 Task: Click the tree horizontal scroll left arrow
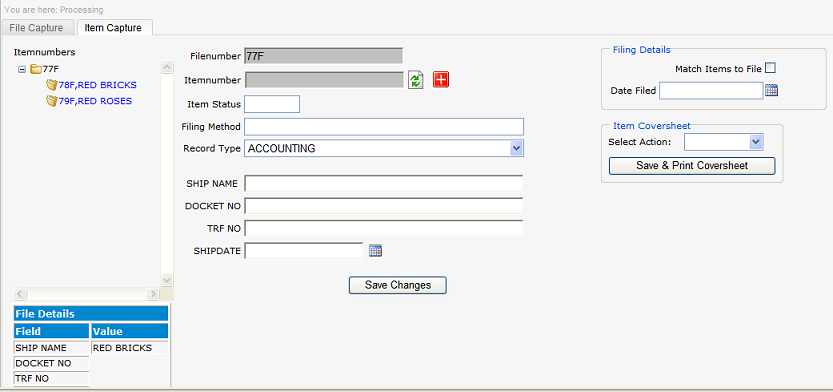pos(20,294)
